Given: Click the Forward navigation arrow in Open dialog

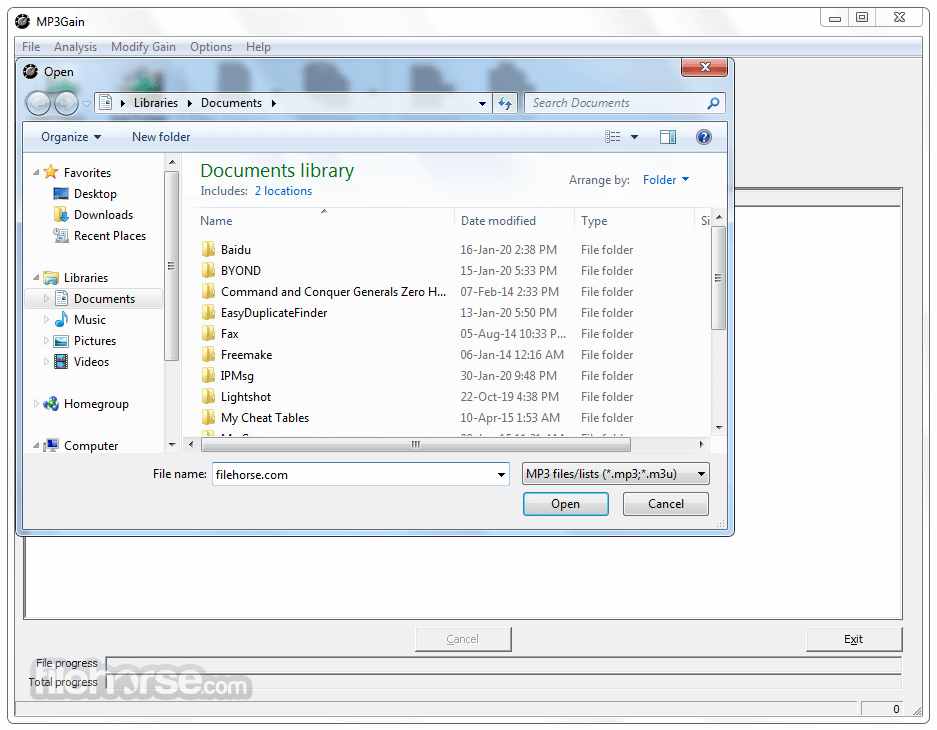Looking at the screenshot, I should pyautogui.click(x=66, y=103).
